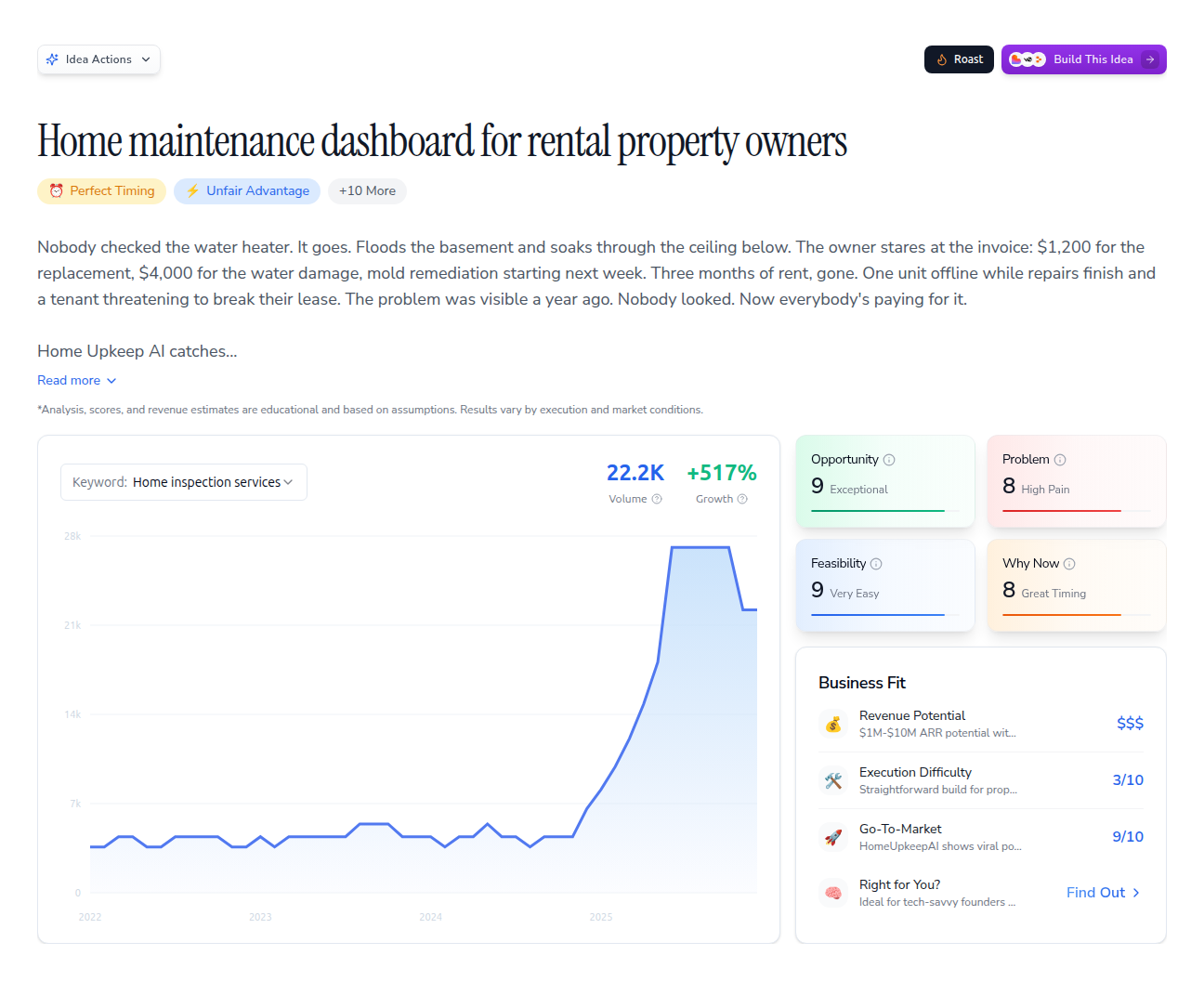Click the alarm clock icon on Perfect Timing
1204x981 pixels.
57,191
